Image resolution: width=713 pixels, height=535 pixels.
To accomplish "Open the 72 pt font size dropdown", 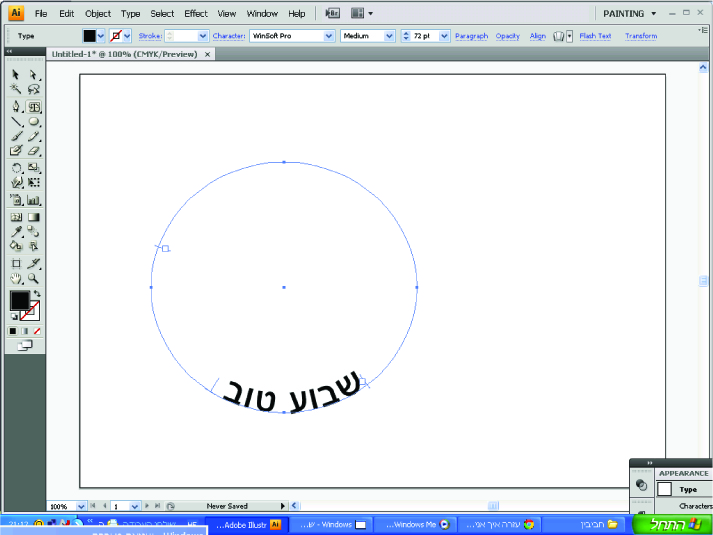I will [x=444, y=36].
